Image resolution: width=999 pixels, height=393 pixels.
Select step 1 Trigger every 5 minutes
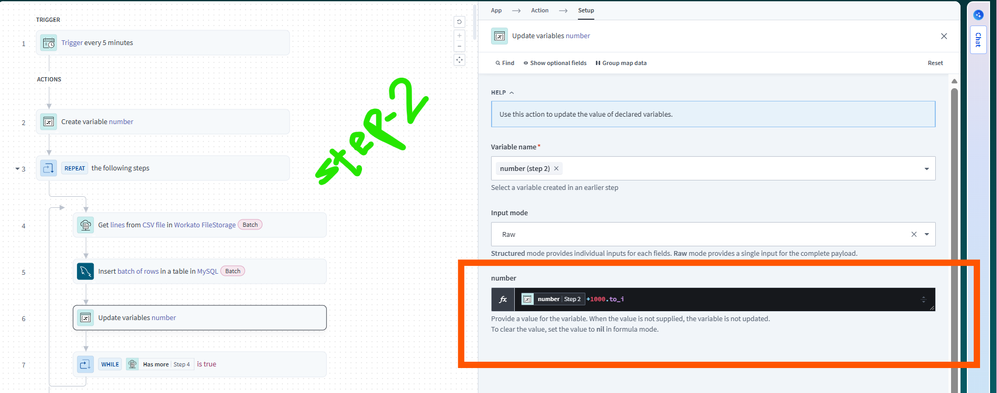pyautogui.click(x=163, y=43)
